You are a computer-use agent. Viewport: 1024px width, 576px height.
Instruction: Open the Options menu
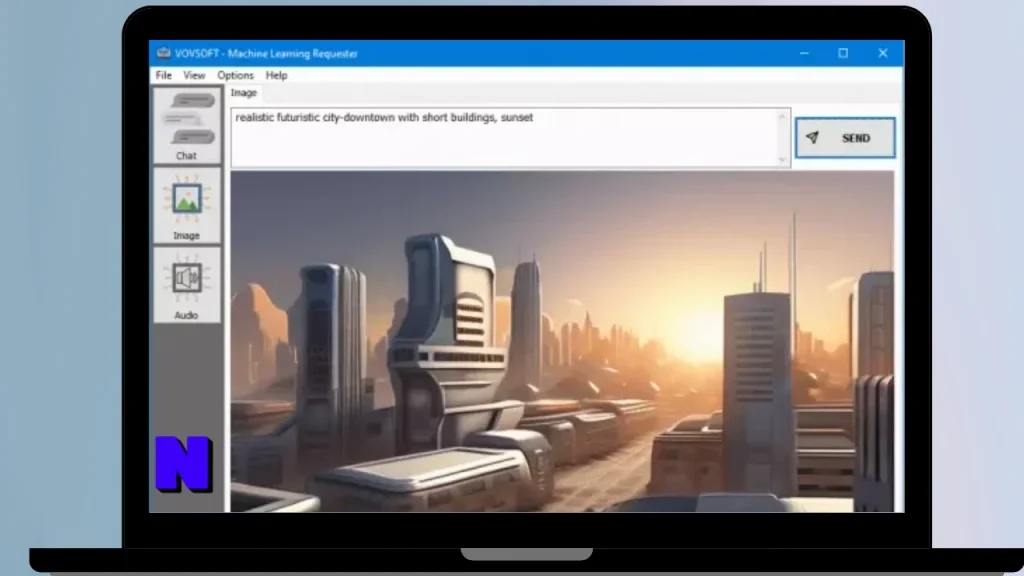[235, 75]
